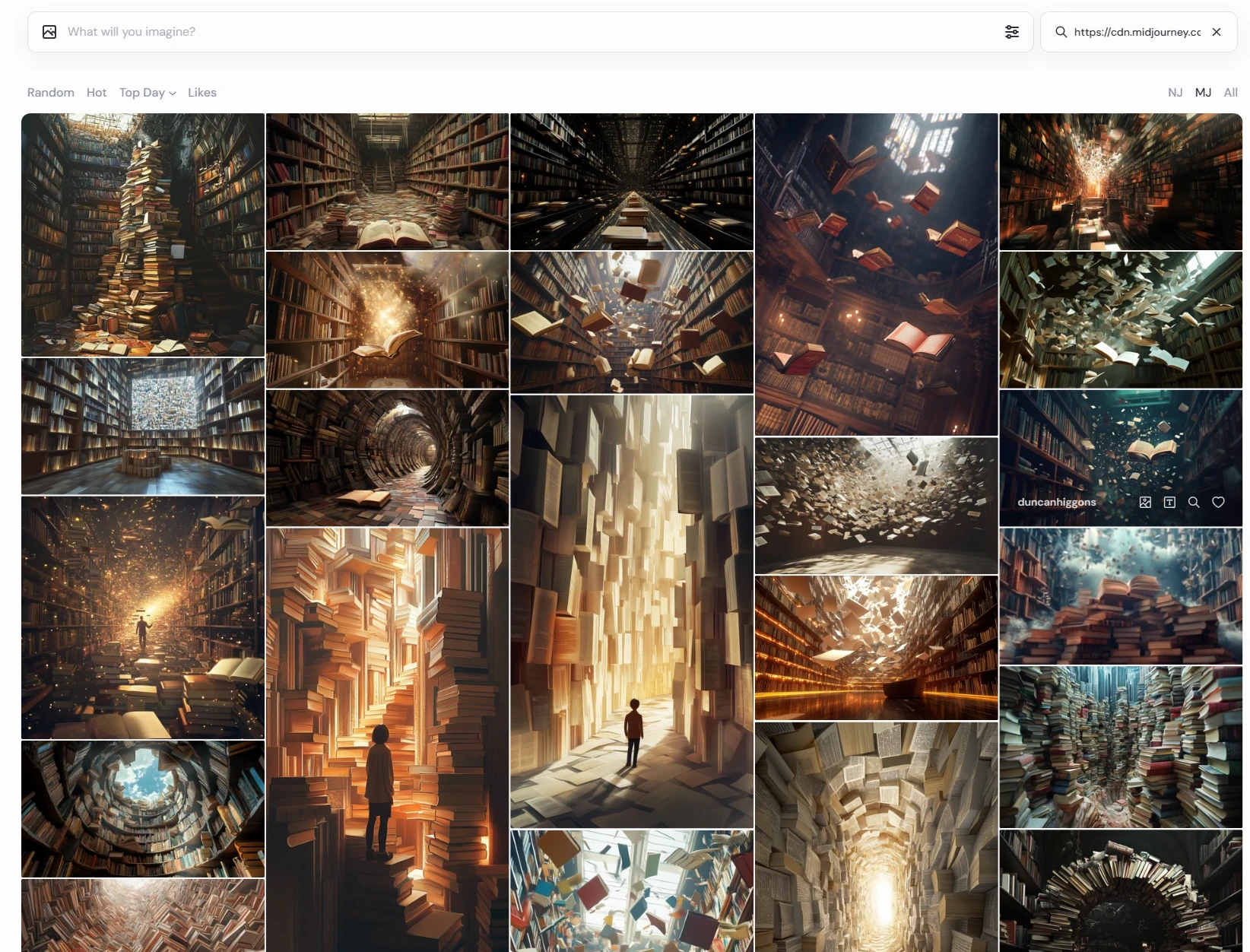
Task: Open the man in golden sparkling library image
Action: [143, 617]
